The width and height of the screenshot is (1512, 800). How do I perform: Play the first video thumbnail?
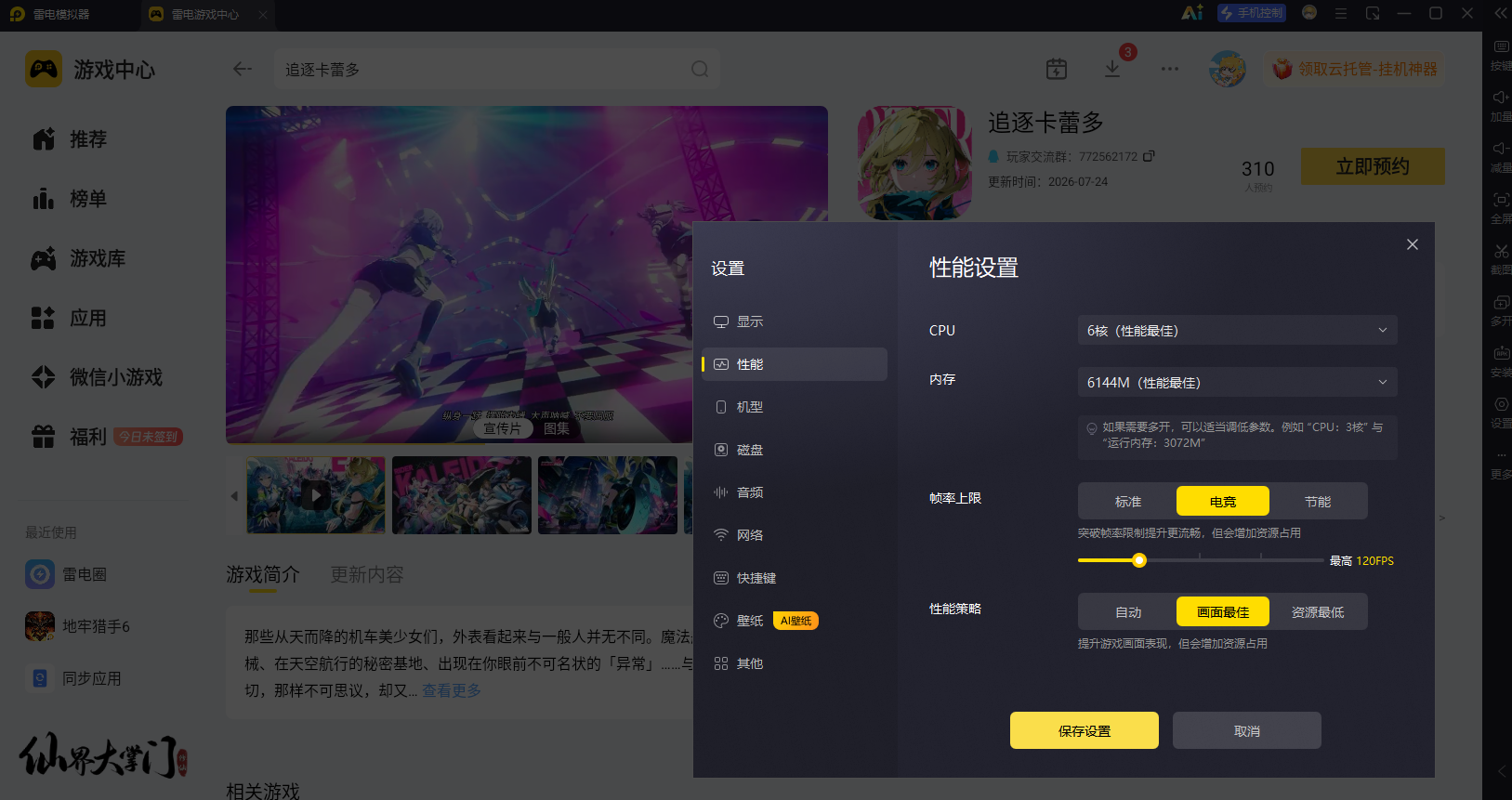point(316,495)
